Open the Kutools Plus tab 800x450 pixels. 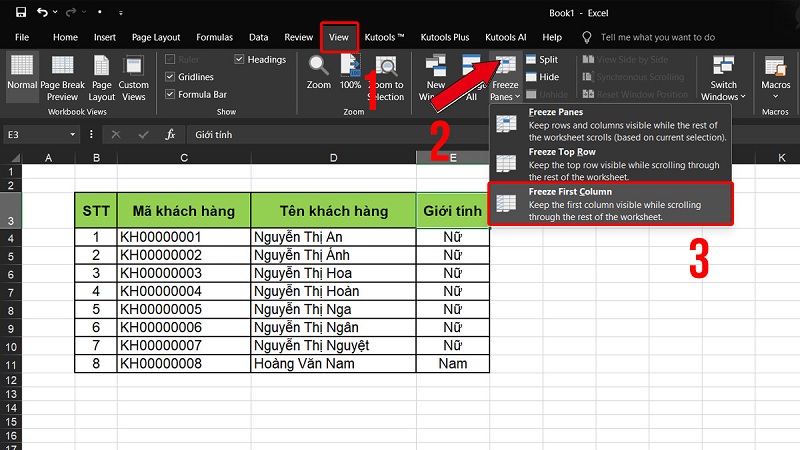[445, 37]
